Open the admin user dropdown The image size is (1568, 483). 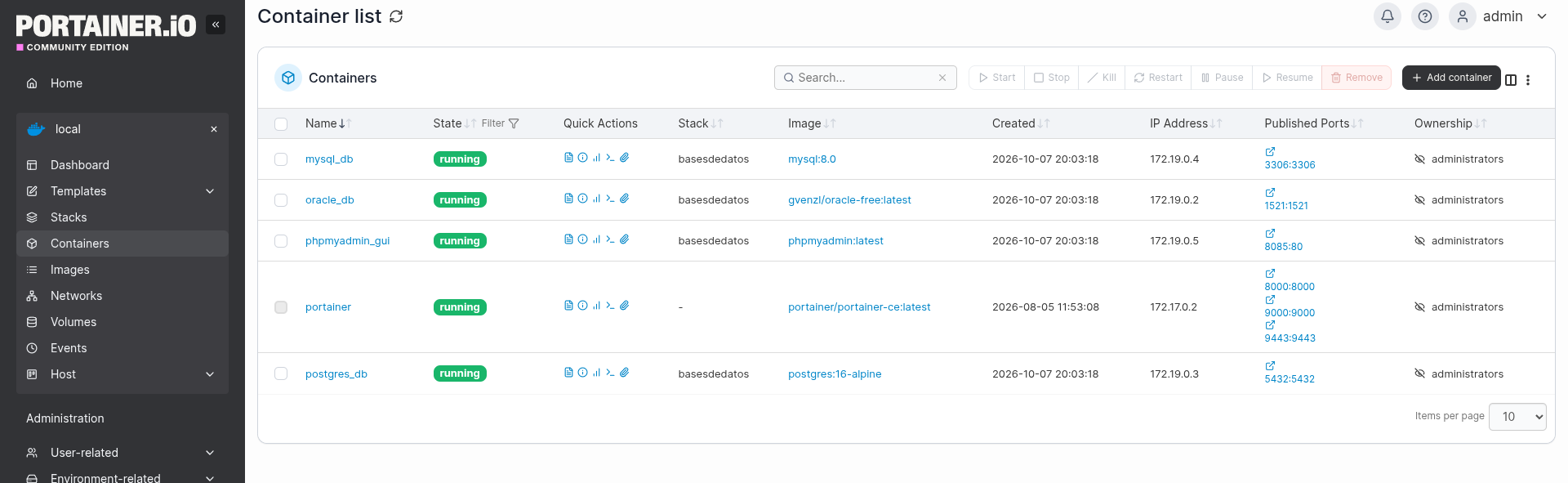coord(1499,16)
